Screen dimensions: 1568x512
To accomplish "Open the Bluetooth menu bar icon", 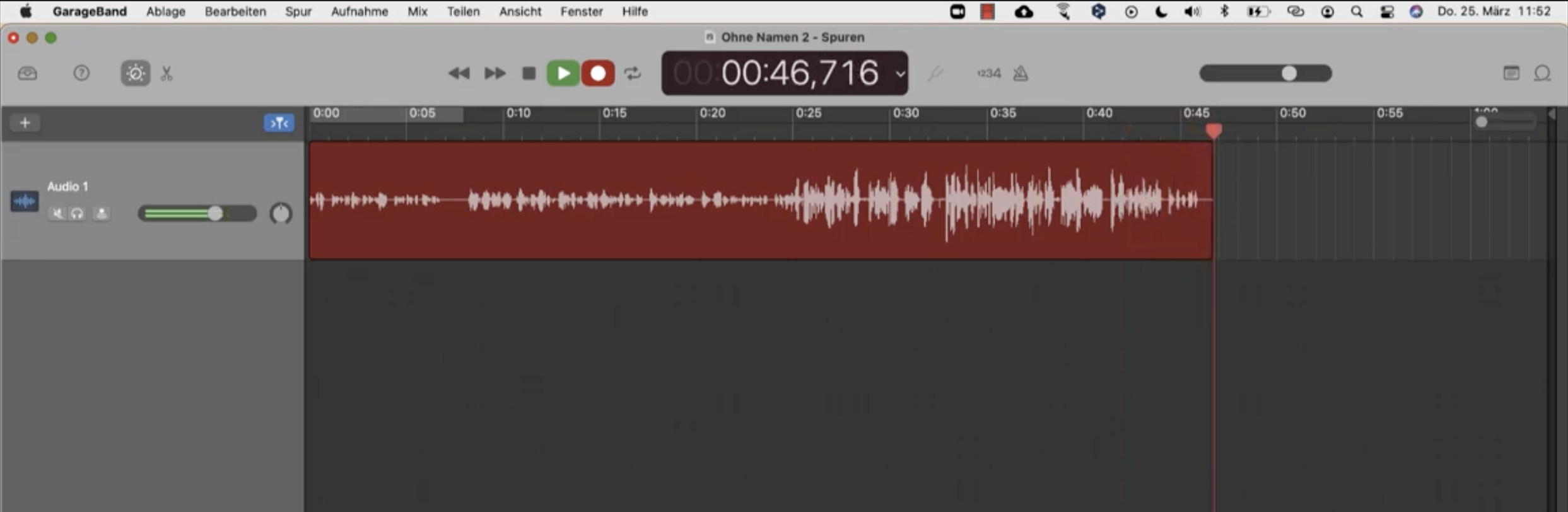I will click(x=1224, y=11).
